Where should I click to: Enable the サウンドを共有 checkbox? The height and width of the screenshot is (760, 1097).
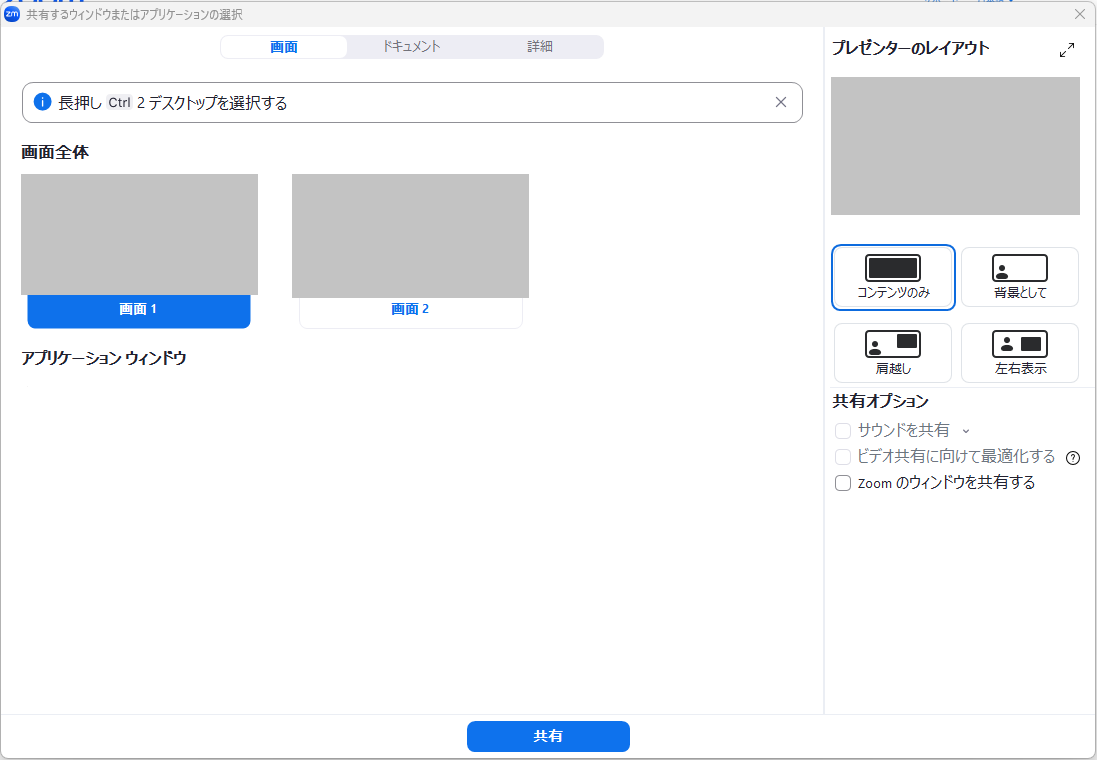843,431
